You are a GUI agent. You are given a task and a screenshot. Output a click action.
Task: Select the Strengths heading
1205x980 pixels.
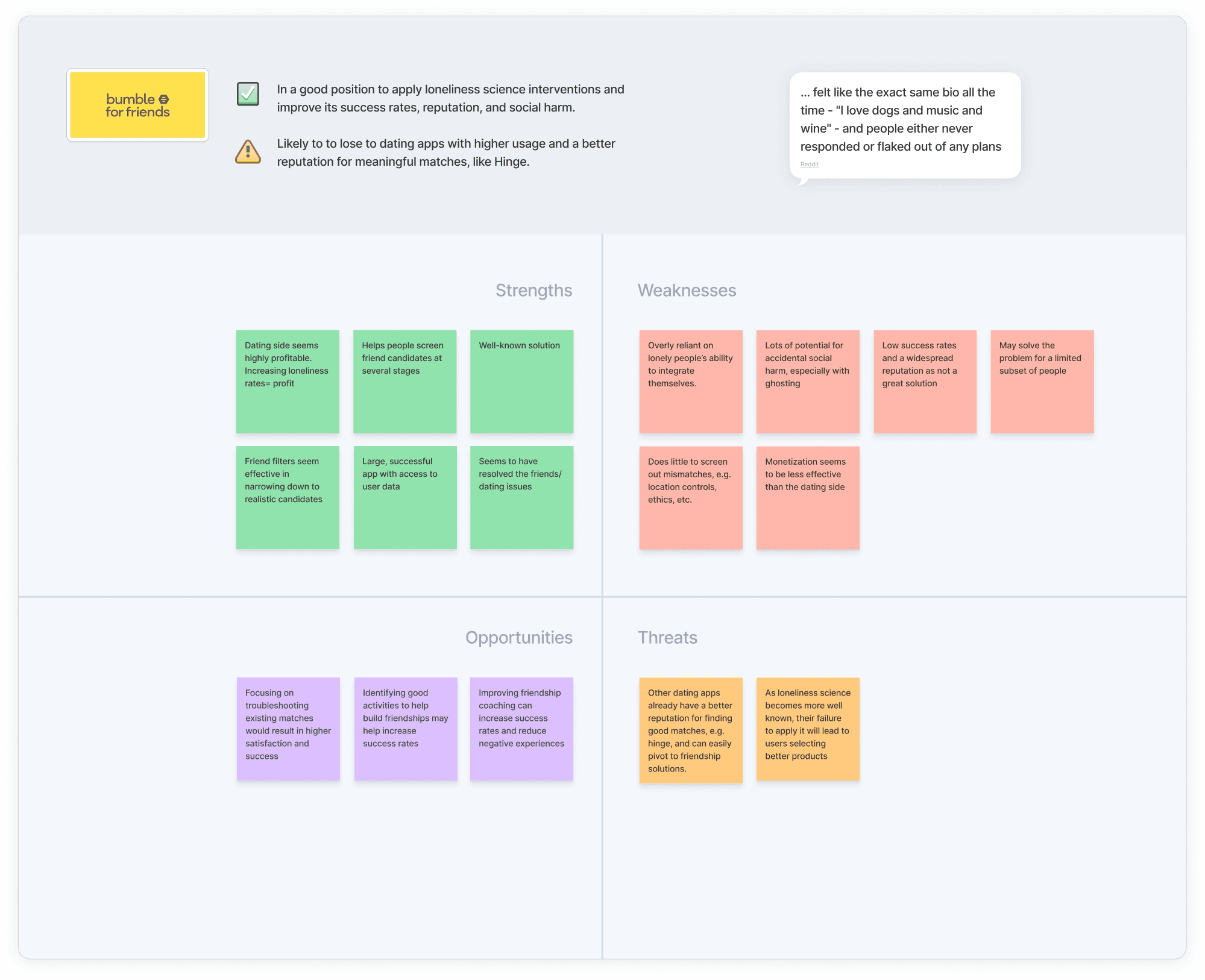[533, 291]
